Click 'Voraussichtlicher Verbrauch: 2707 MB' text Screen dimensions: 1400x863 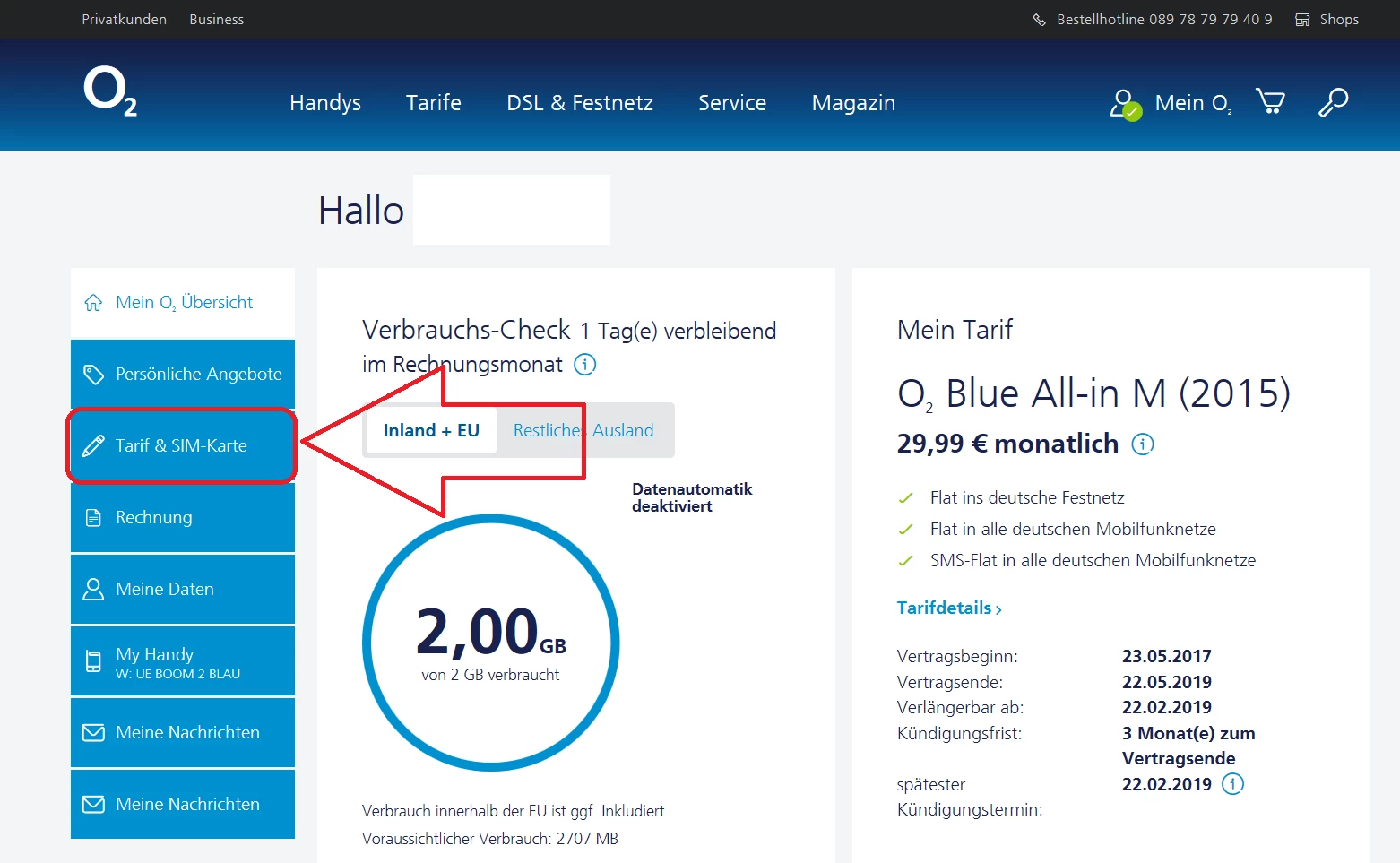pyautogui.click(x=490, y=839)
